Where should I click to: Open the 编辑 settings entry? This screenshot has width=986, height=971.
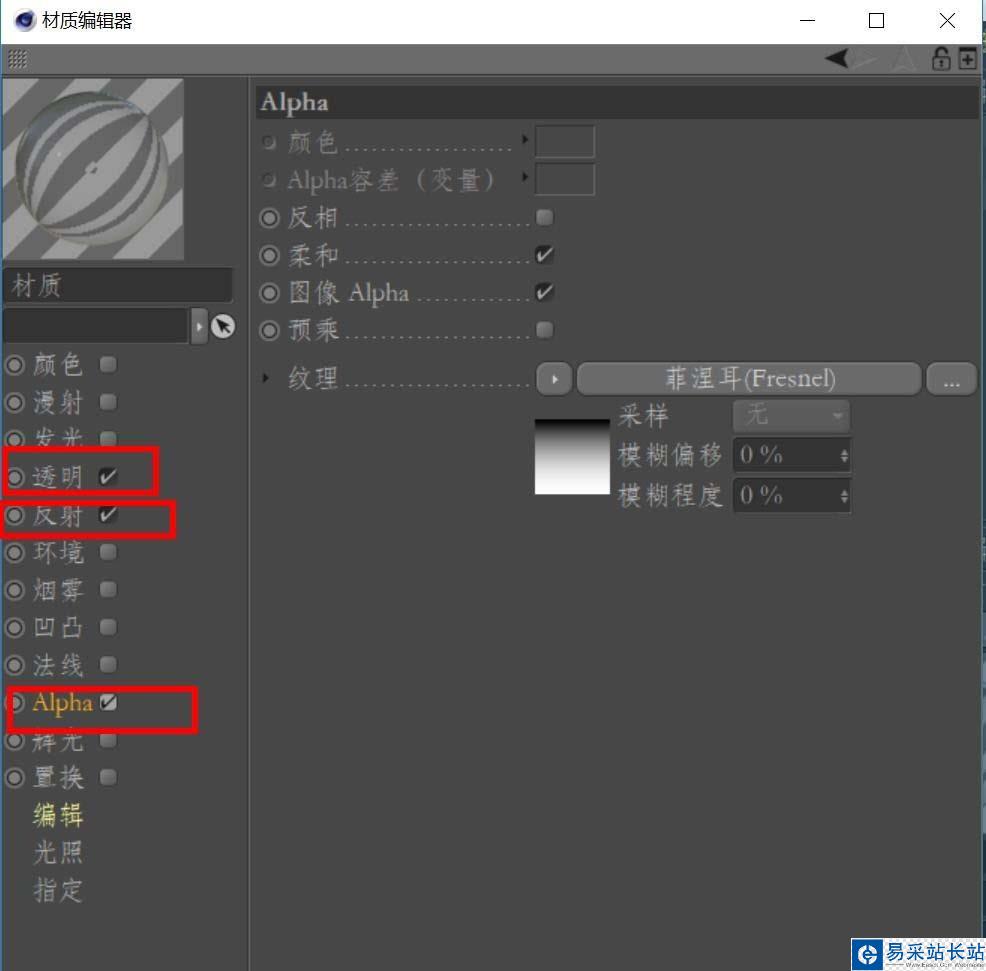(x=58, y=816)
